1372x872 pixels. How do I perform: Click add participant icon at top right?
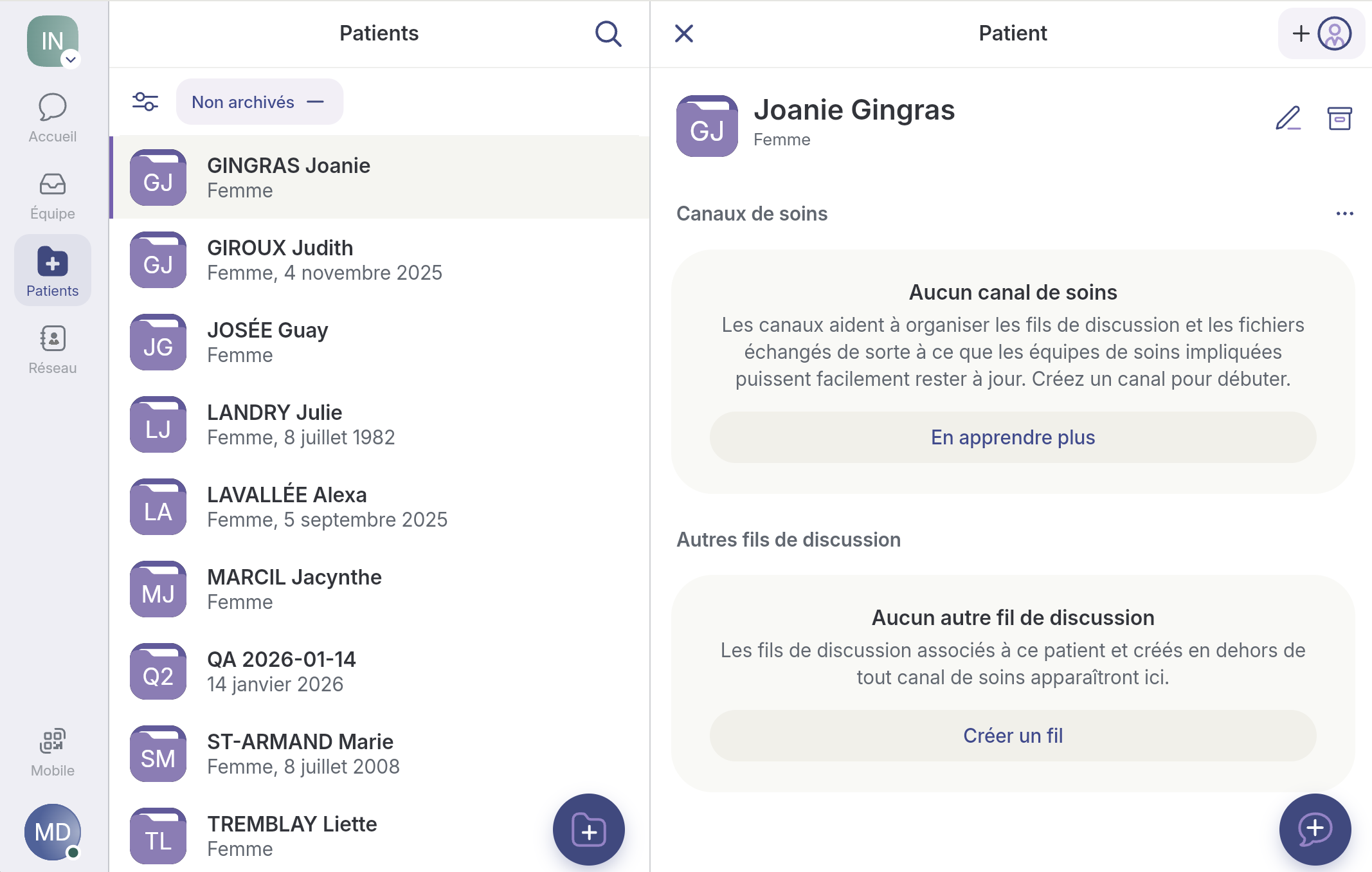tap(1322, 33)
